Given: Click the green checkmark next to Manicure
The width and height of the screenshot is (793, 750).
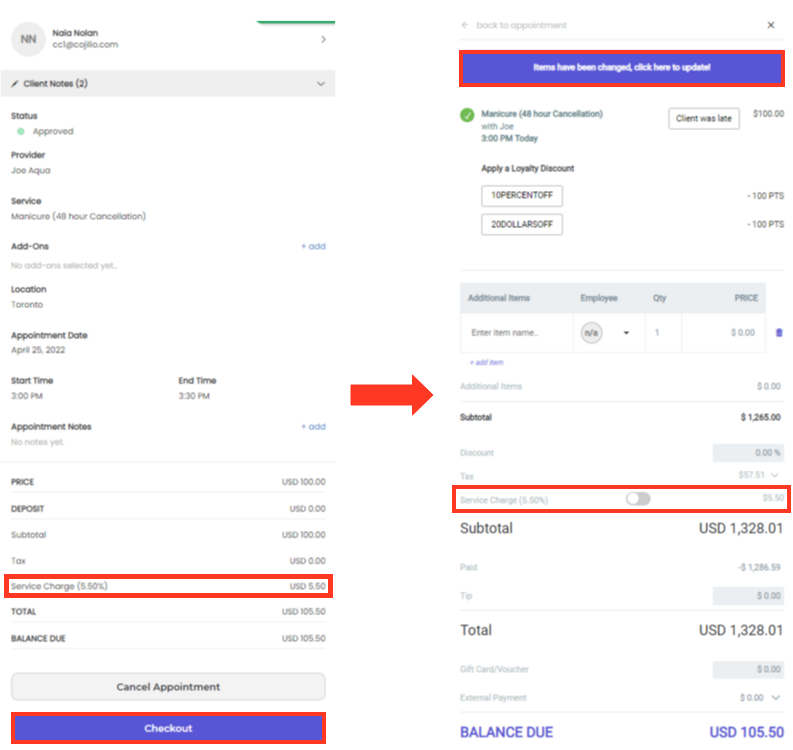Looking at the screenshot, I should point(467,116).
